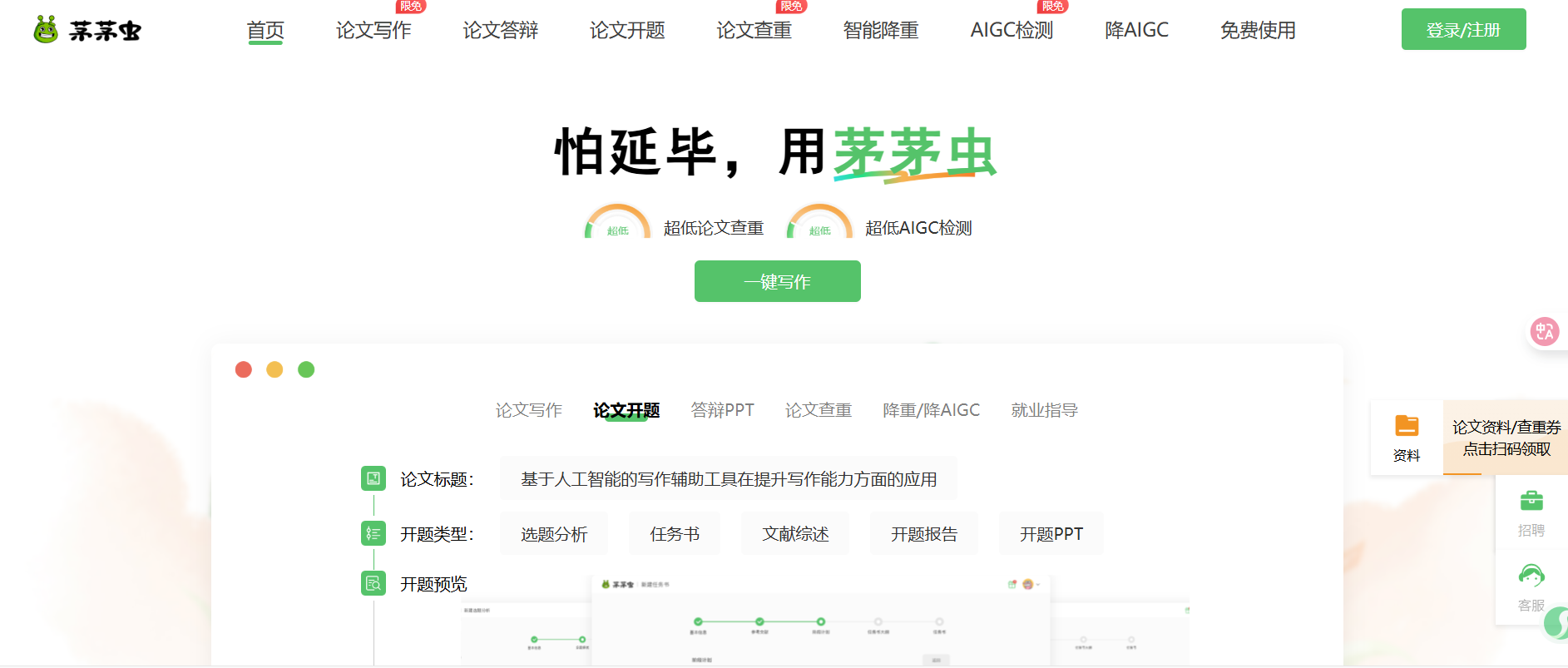This screenshot has height=668, width=1568.
Task: Click the 开题类型 step icon
Action: pyautogui.click(x=373, y=533)
